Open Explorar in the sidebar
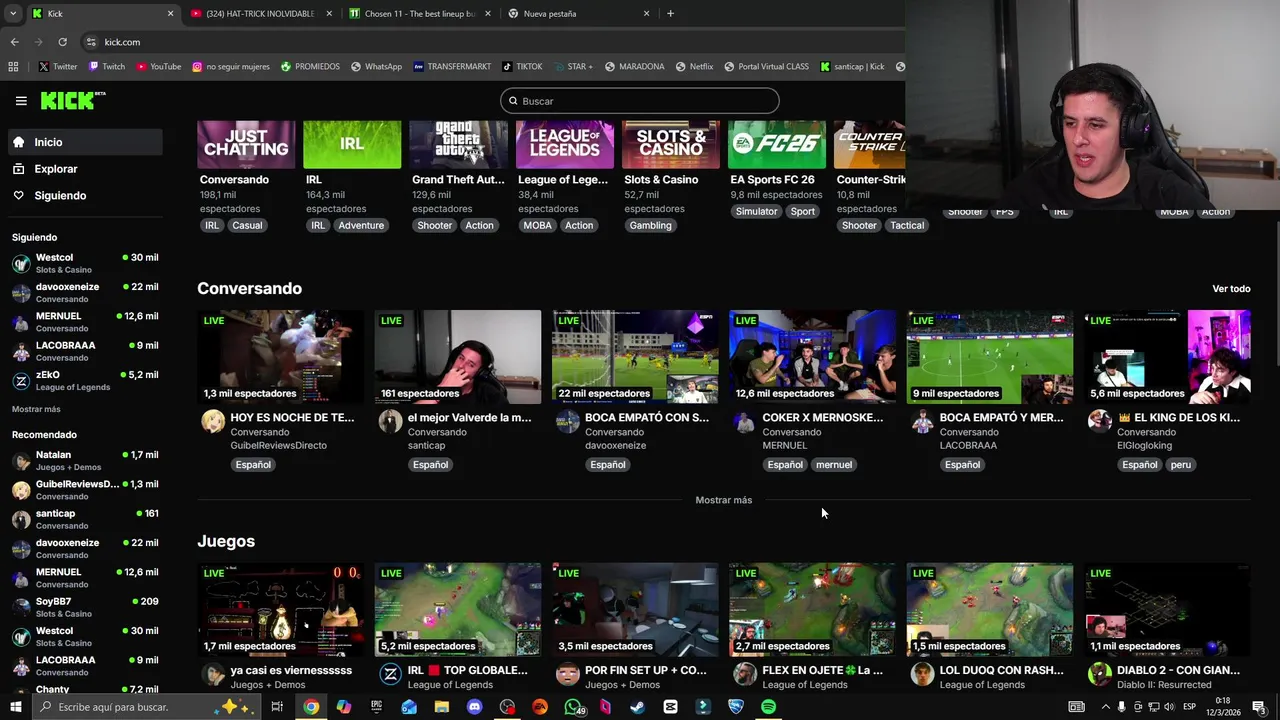This screenshot has height=720, width=1280. (x=84, y=169)
